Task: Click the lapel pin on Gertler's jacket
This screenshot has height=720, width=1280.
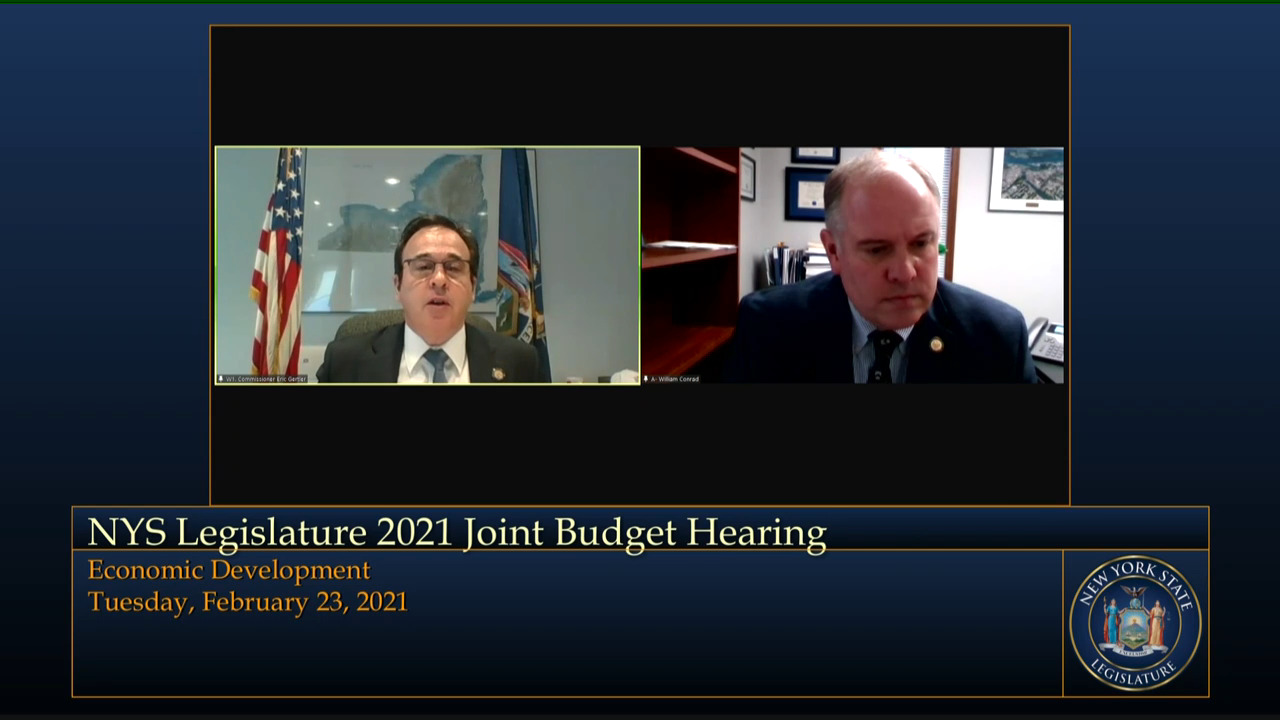Action: (x=497, y=373)
